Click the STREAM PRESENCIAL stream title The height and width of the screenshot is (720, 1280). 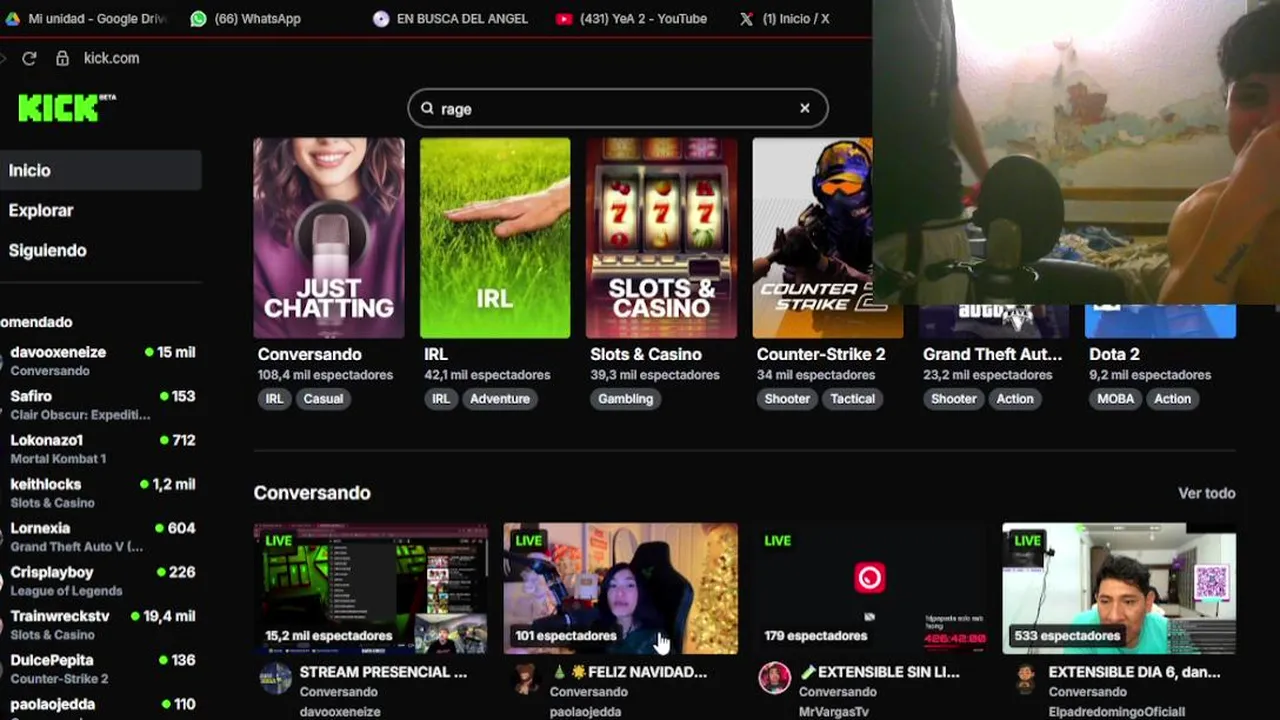383,672
